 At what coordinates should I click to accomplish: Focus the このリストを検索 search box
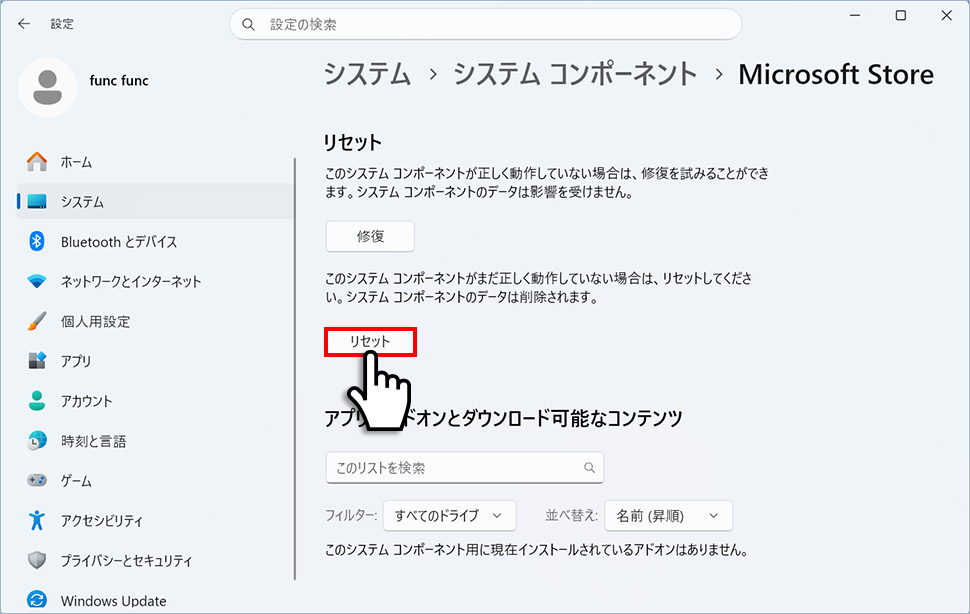(465, 467)
